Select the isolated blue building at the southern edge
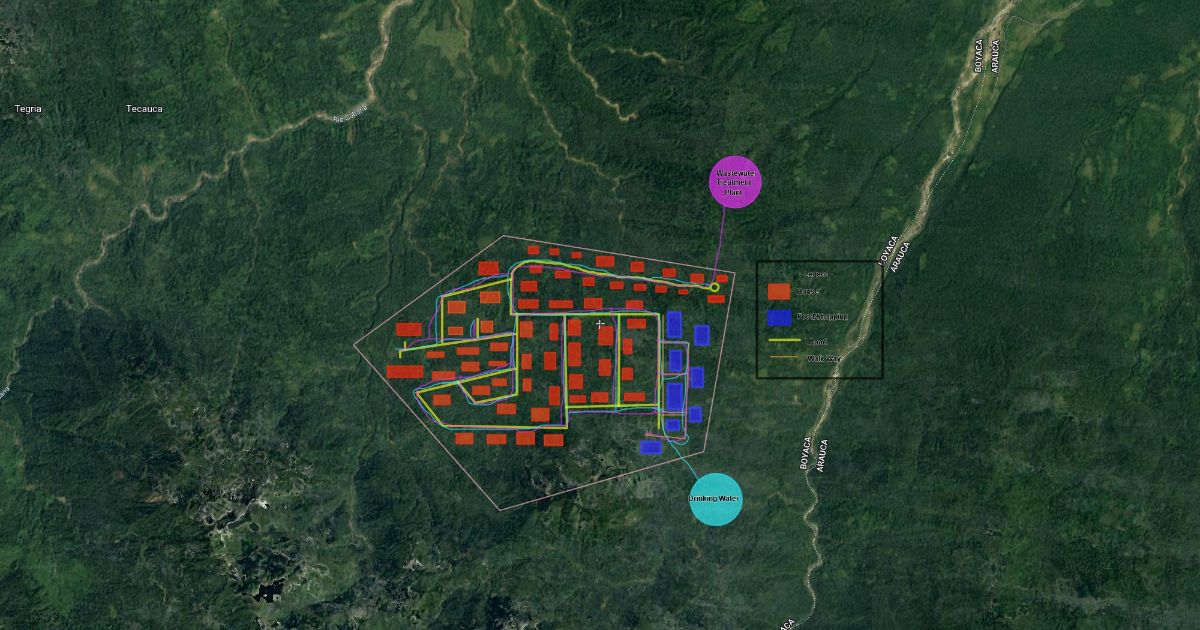Screen dimensions: 1200x630 pyautogui.click(x=650, y=447)
